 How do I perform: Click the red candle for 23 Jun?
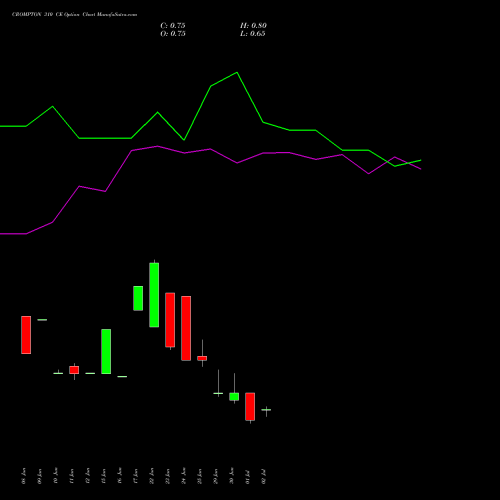click(x=170, y=320)
